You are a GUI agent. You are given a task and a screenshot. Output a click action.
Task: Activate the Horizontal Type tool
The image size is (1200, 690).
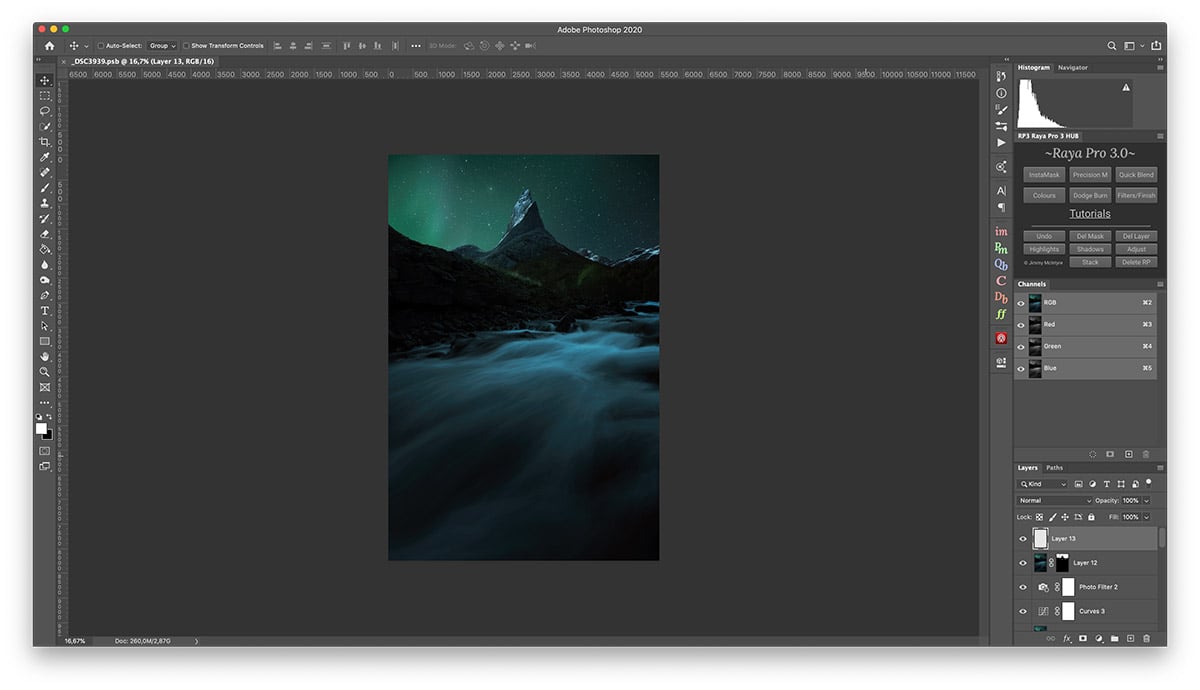click(x=45, y=311)
